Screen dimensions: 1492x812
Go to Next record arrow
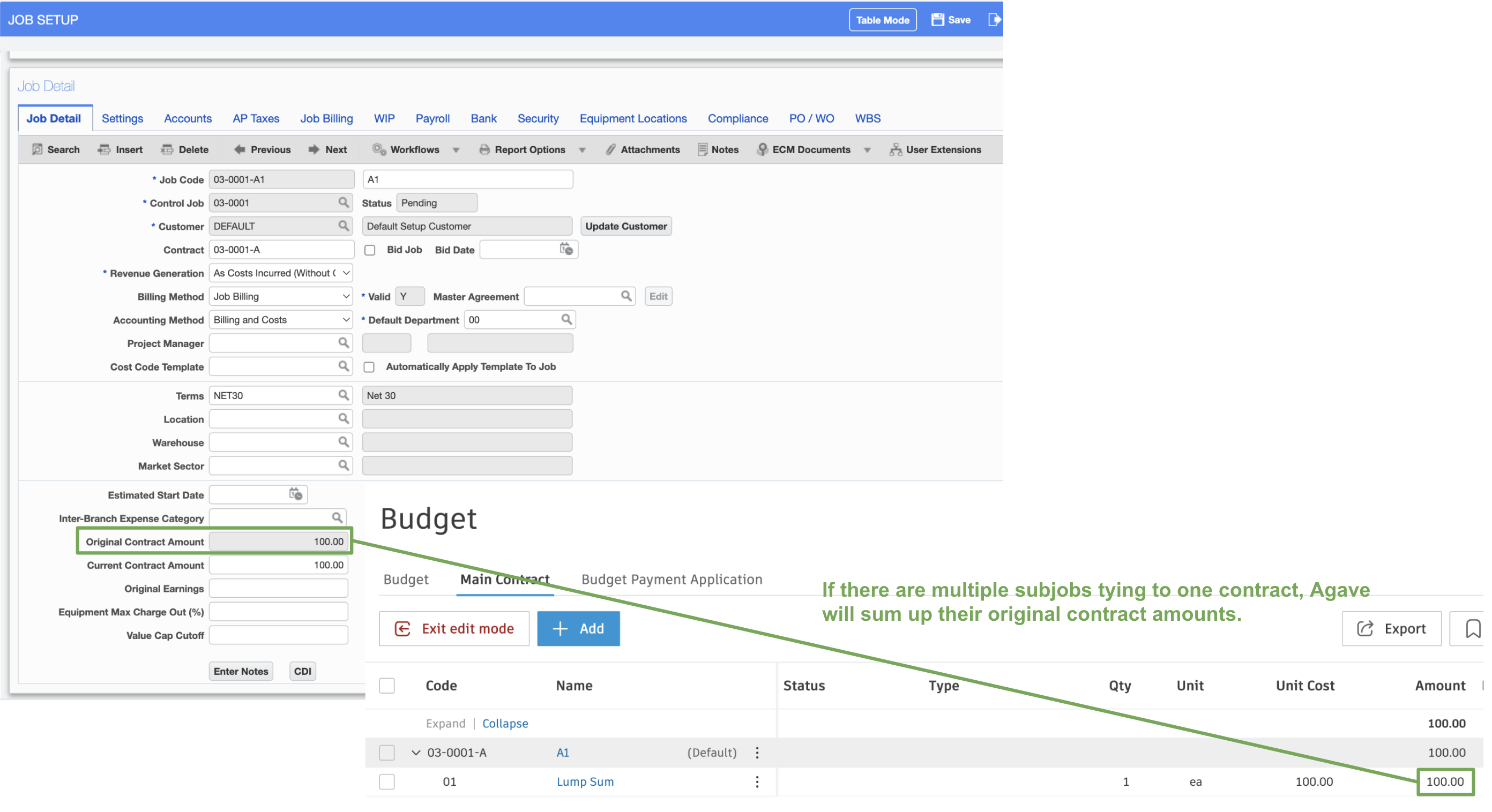[314, 149]
